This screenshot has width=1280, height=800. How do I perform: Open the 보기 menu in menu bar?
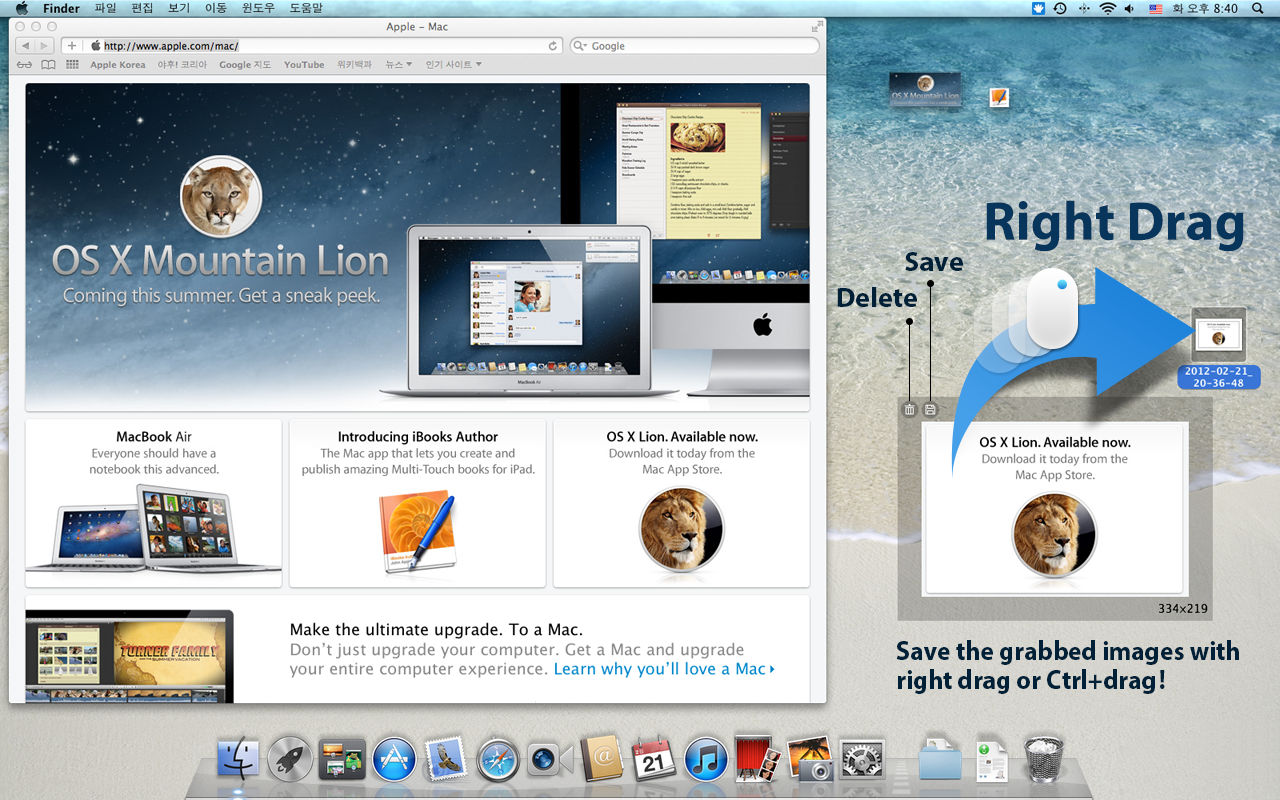(179, 8)
